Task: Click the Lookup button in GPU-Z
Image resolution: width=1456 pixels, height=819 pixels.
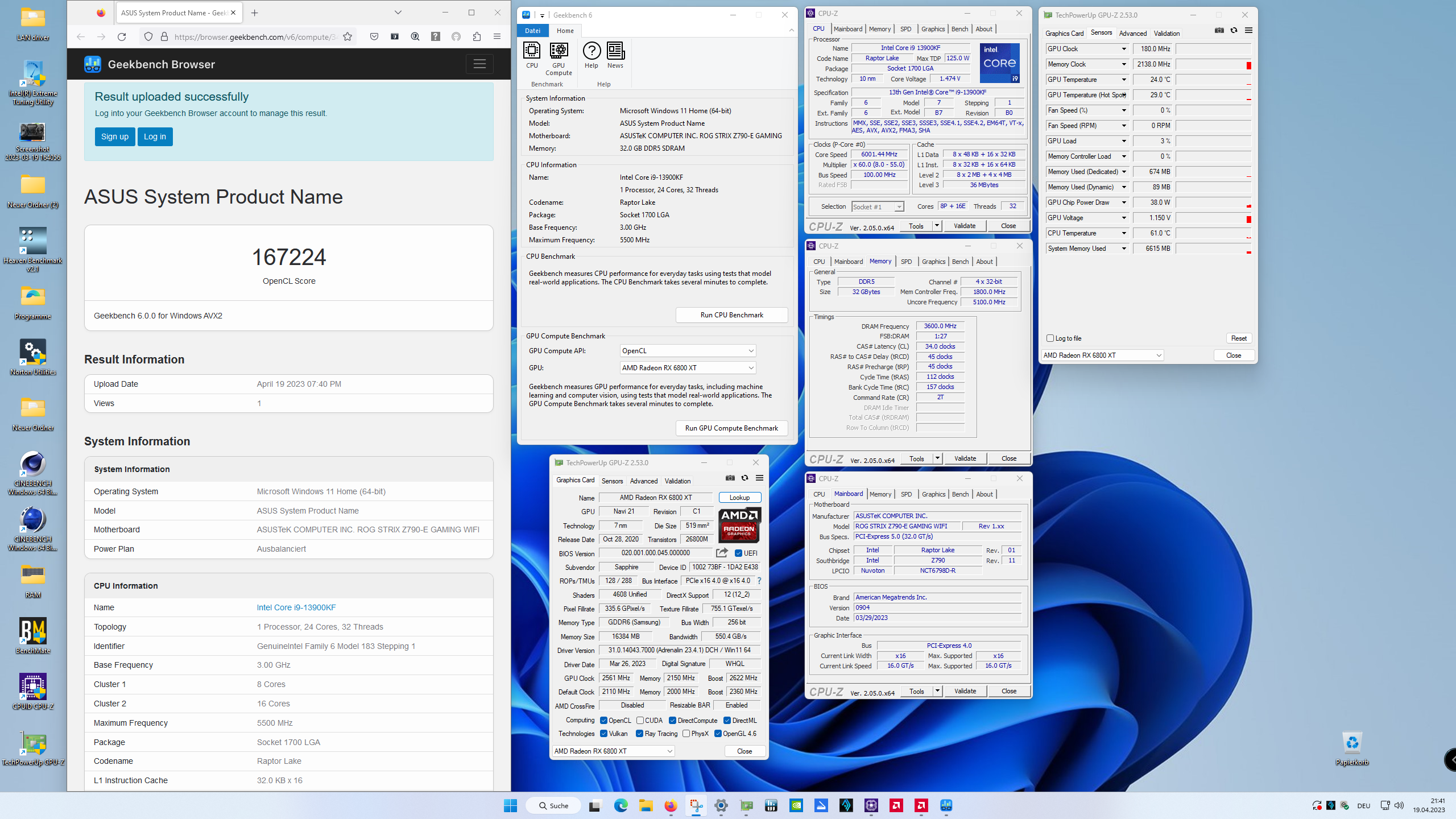Action: pos(739,498)
